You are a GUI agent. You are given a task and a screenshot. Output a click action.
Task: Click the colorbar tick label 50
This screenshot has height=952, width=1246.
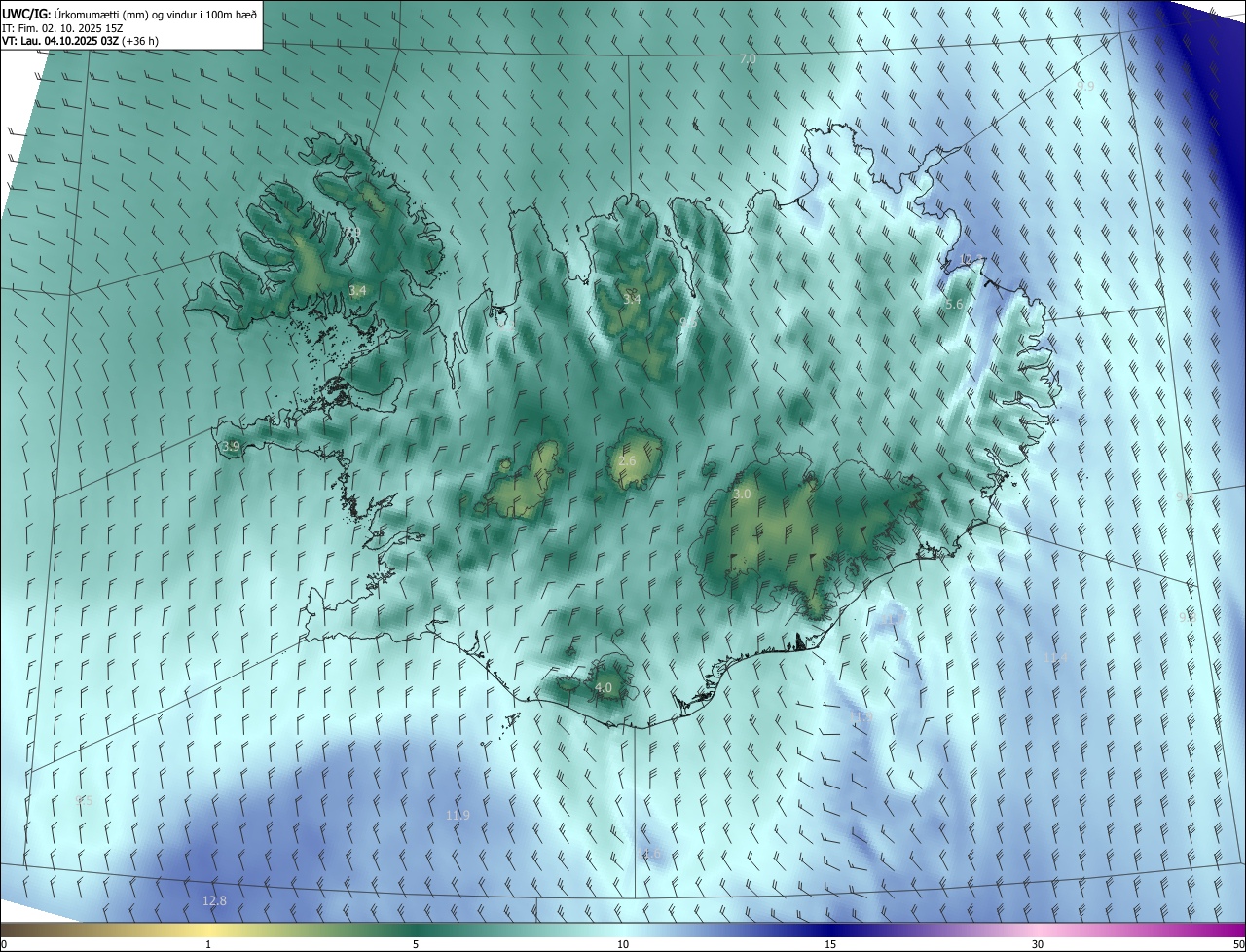click(1238, 944)
